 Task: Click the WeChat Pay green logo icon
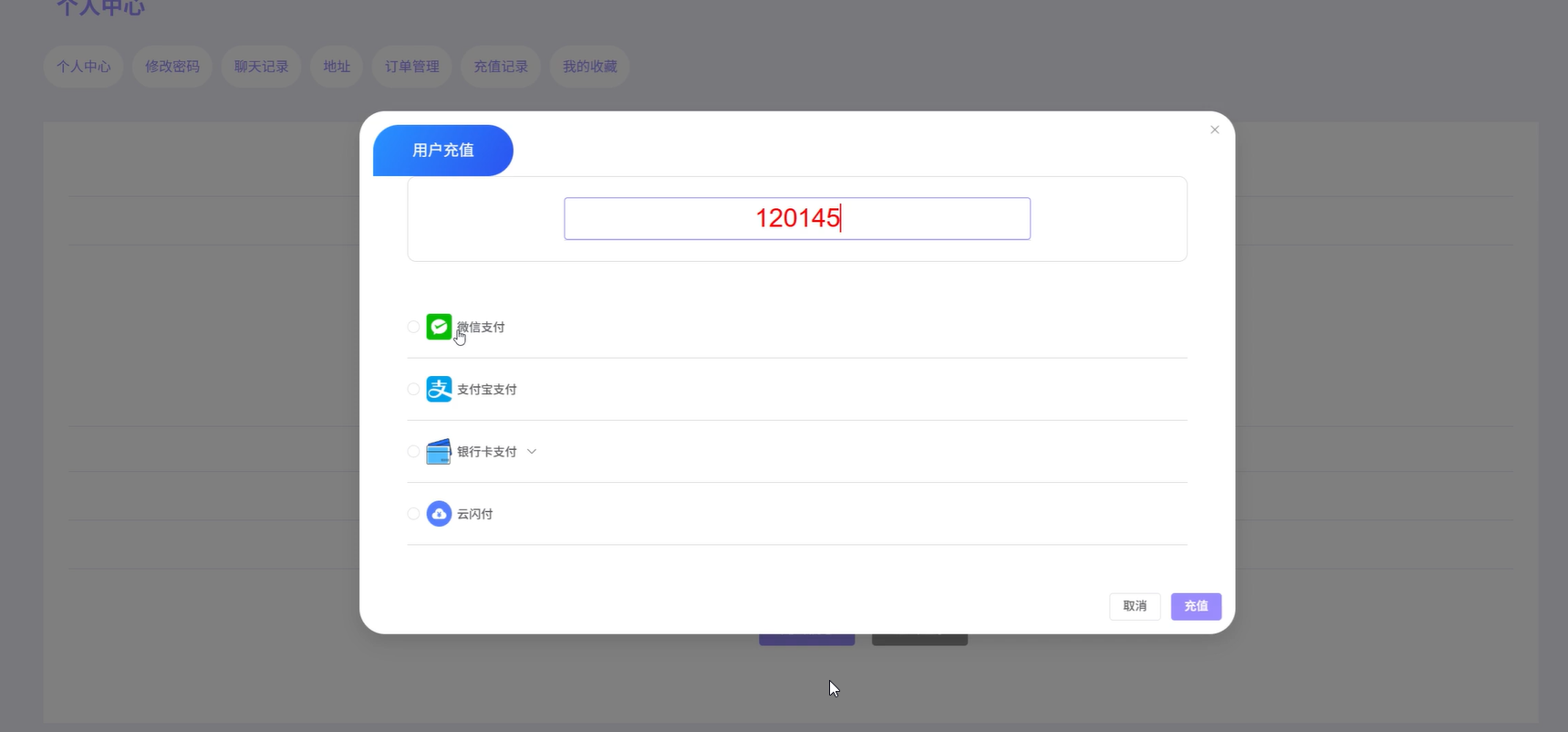click(439, 327)
